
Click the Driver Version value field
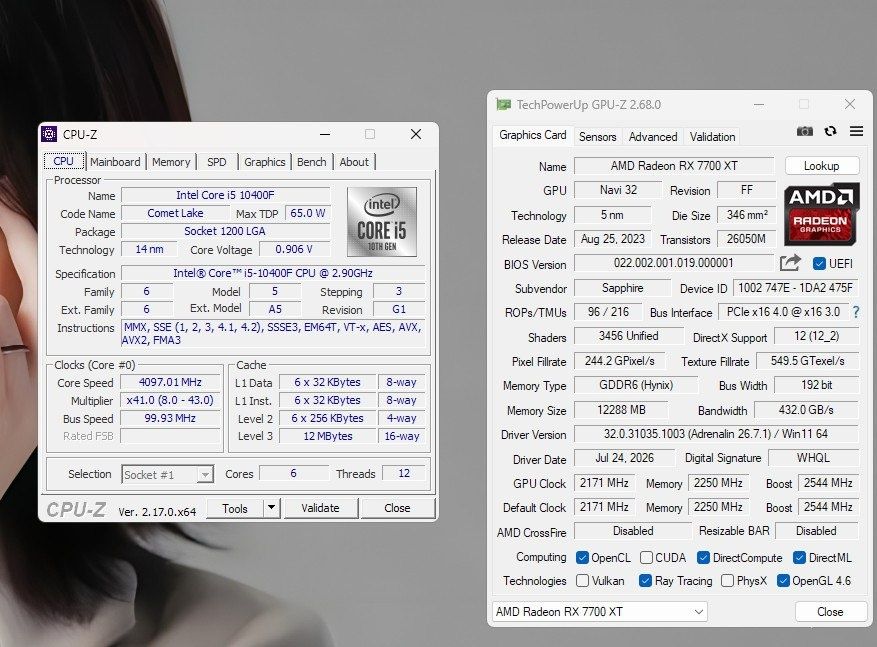point(716,434)
